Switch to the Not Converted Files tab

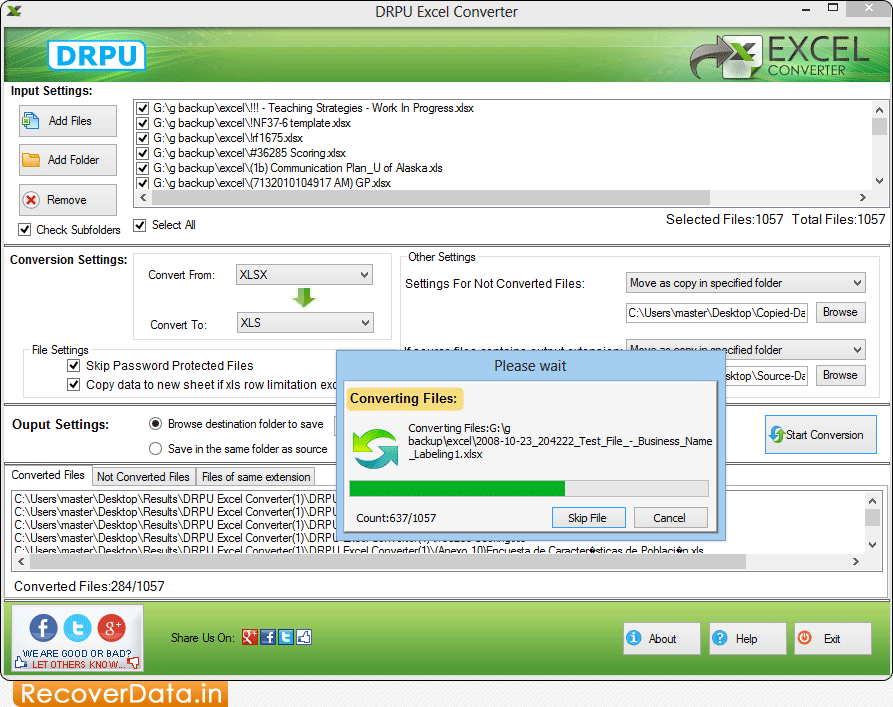[143, 477]
